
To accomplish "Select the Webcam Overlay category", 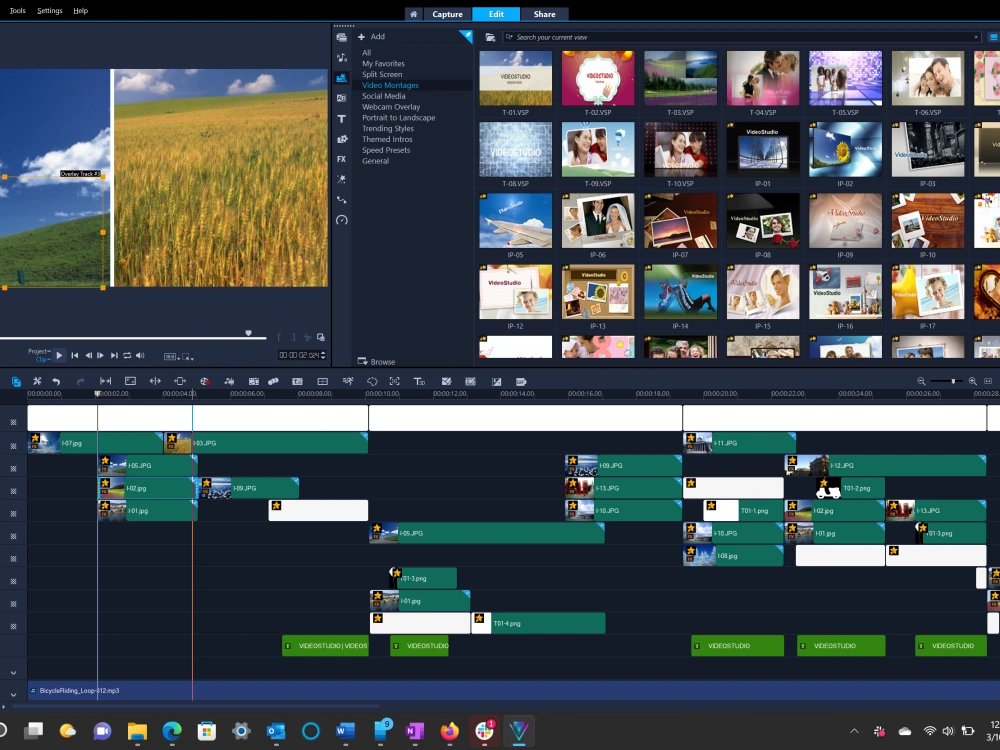I will [391, 107].
